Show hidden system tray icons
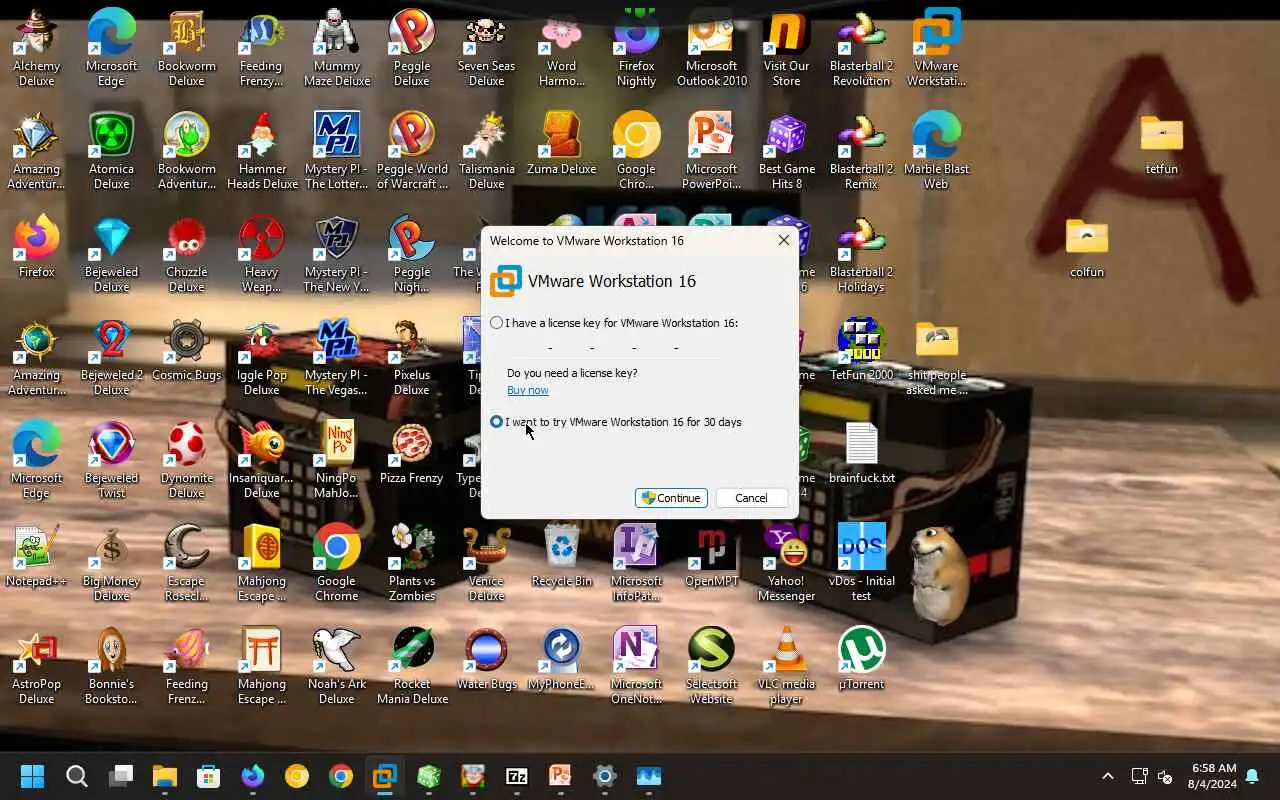1280x800 pixels. (x=1107, y=776)
